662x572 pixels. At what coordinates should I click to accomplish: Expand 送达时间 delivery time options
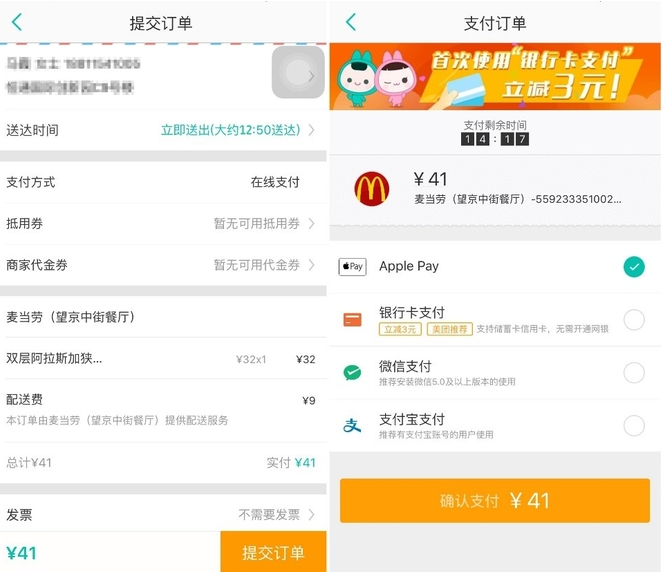(x=312, y=130)
